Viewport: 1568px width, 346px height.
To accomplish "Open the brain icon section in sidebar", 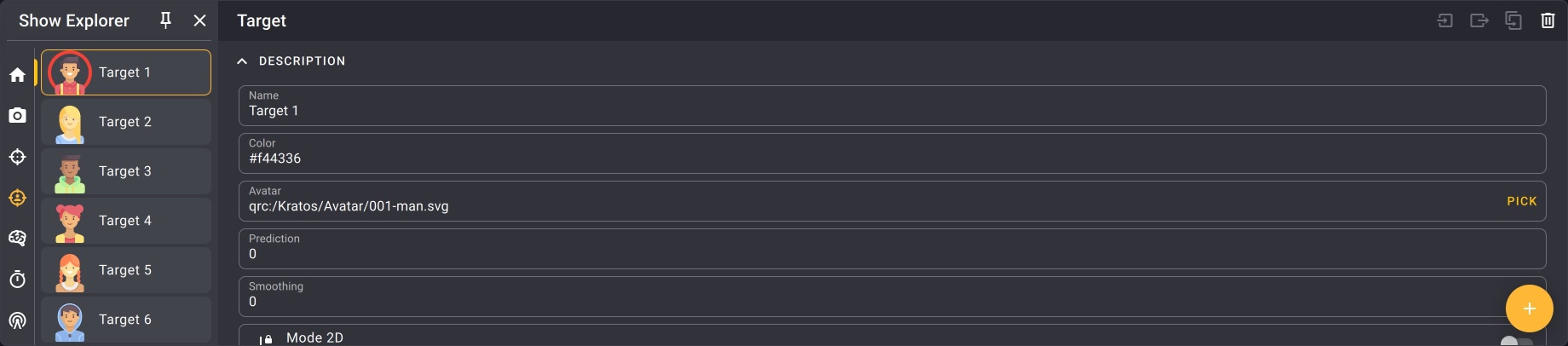I will pos(17,238).
